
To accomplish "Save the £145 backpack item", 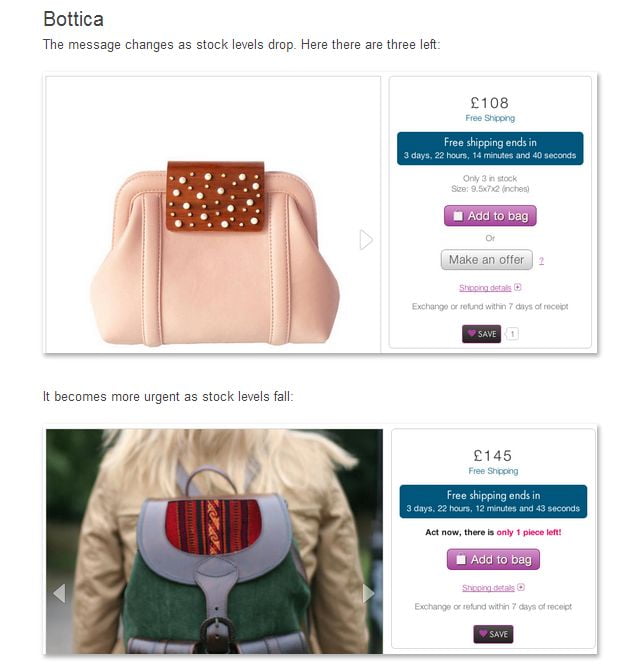I will coord(493,634).
